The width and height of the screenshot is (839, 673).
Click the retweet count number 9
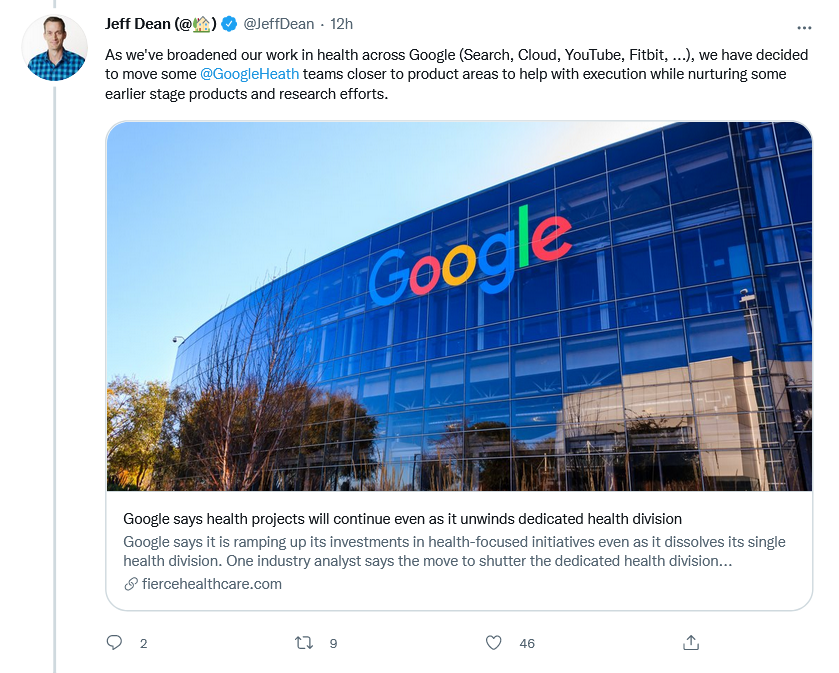(333, 644)
